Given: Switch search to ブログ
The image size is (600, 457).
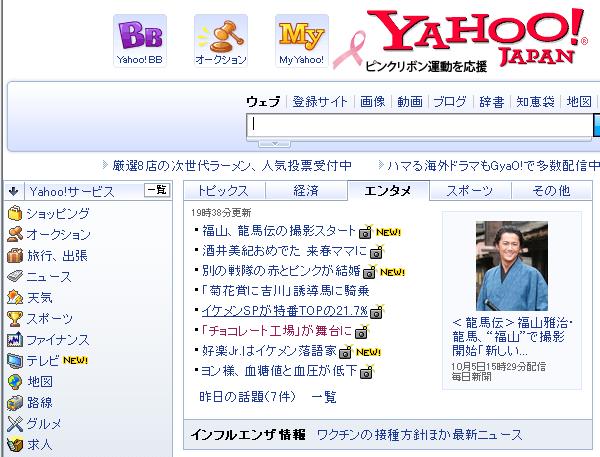Looking at the screenshot, I should tap(450, 101).
